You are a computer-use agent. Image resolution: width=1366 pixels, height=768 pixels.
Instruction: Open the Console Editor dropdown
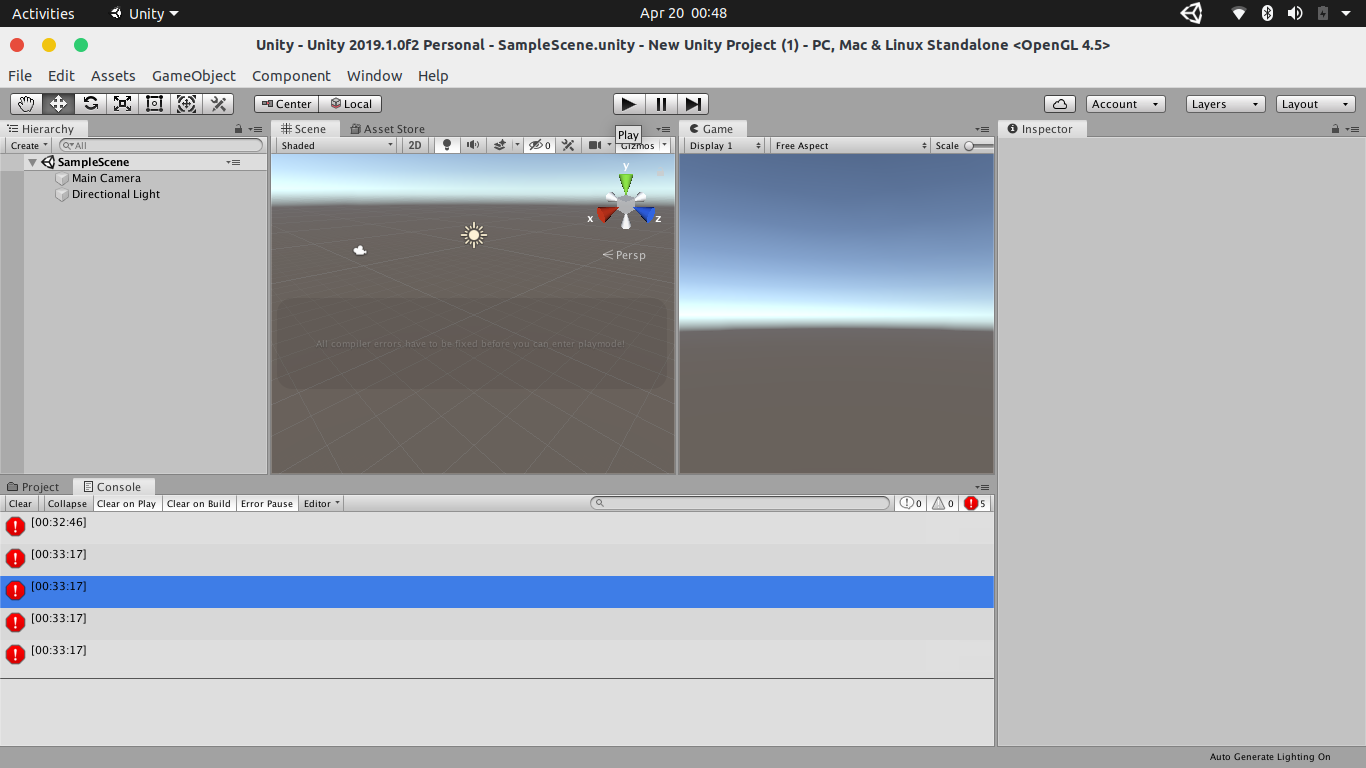[x=321, y=503]
